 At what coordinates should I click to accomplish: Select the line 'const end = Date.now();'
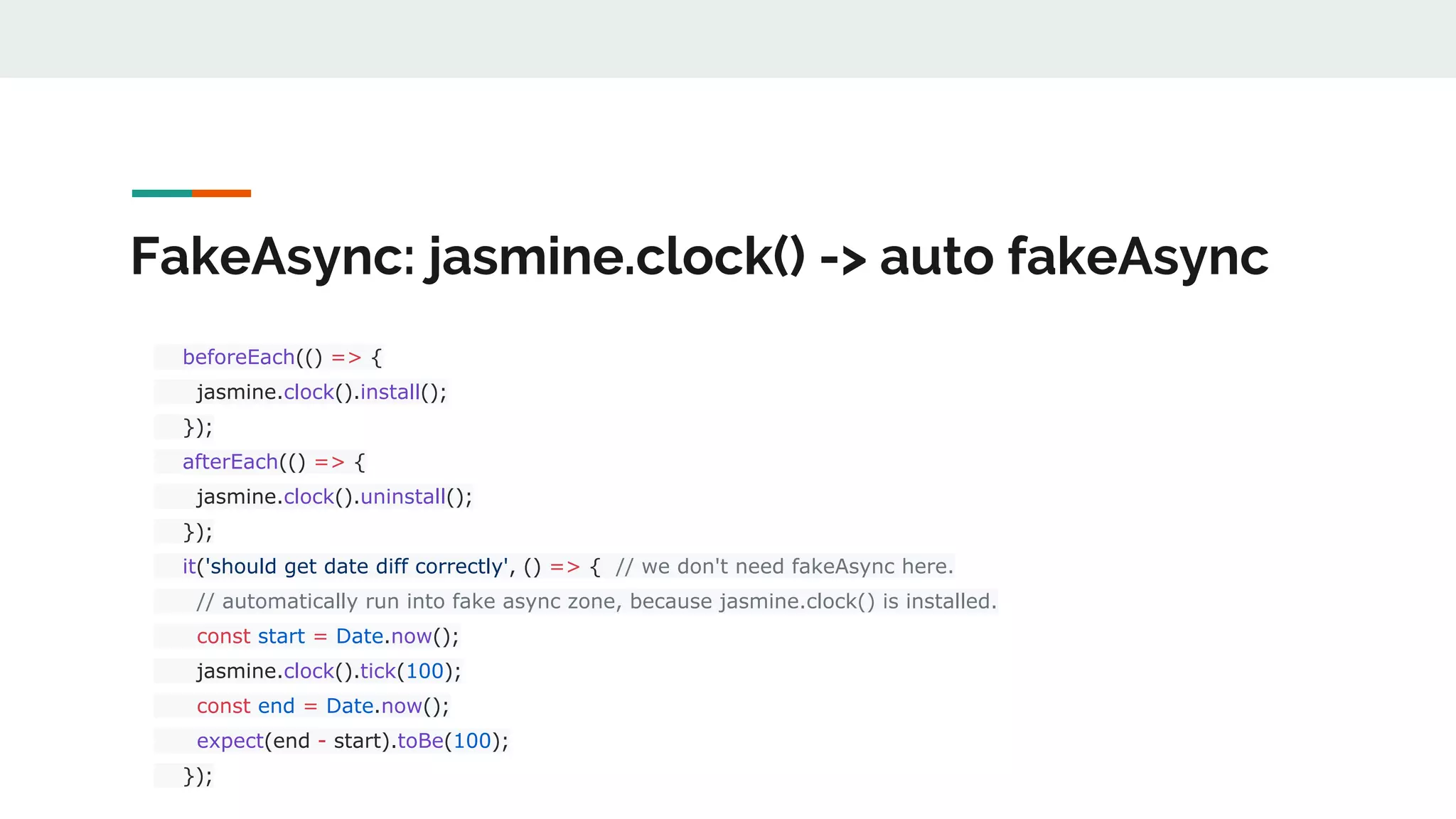tap(323, 706)
